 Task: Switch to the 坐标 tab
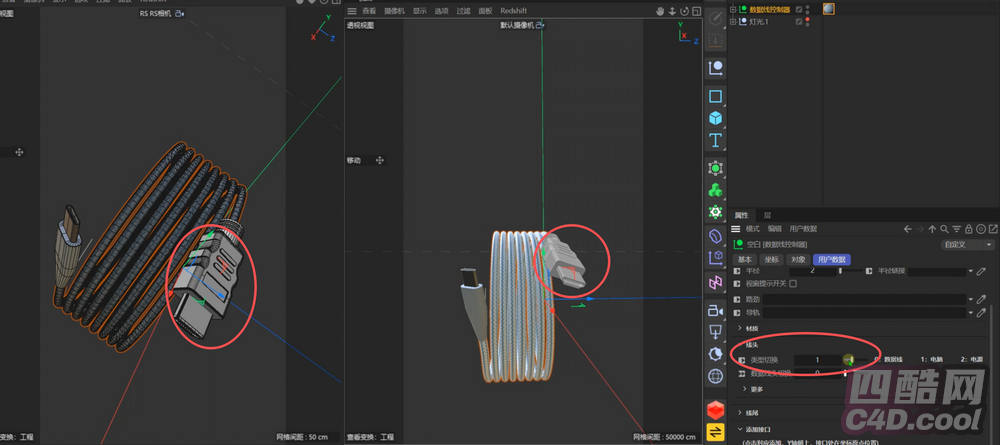tap(770, 259)
